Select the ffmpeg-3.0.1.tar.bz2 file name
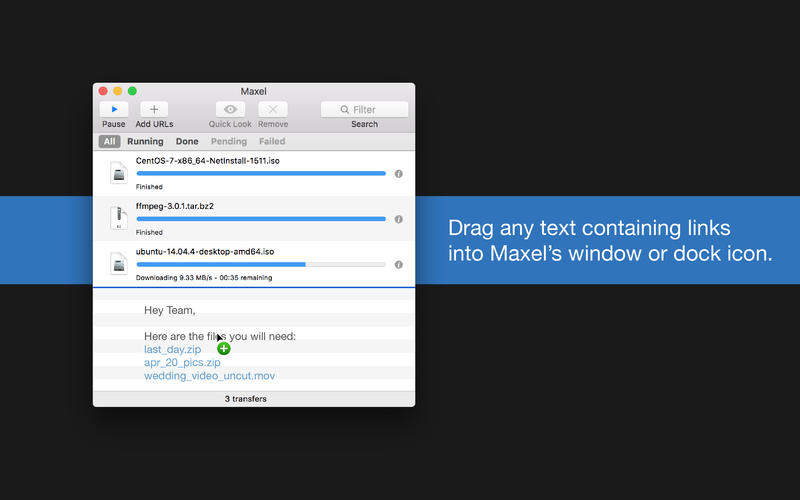800x500 pixels. [174, 206]
